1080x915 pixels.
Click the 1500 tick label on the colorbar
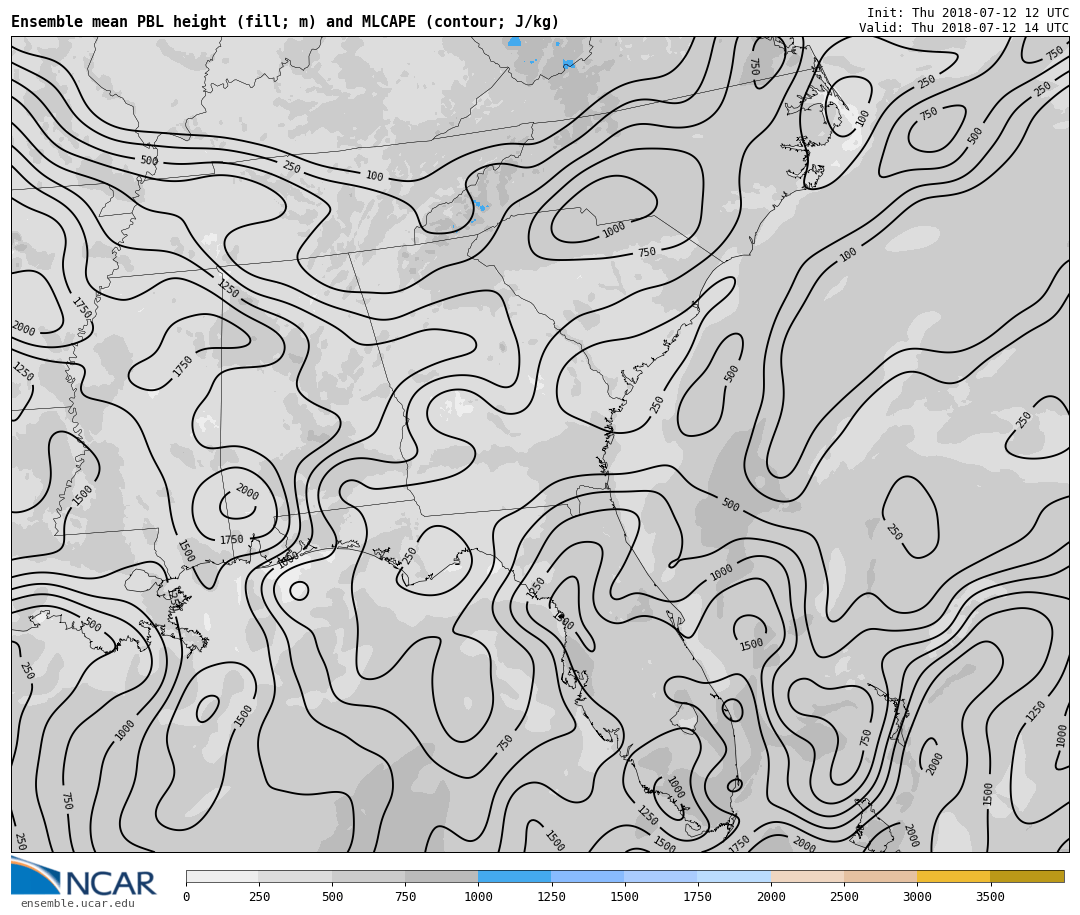click(x=624, y=897)
